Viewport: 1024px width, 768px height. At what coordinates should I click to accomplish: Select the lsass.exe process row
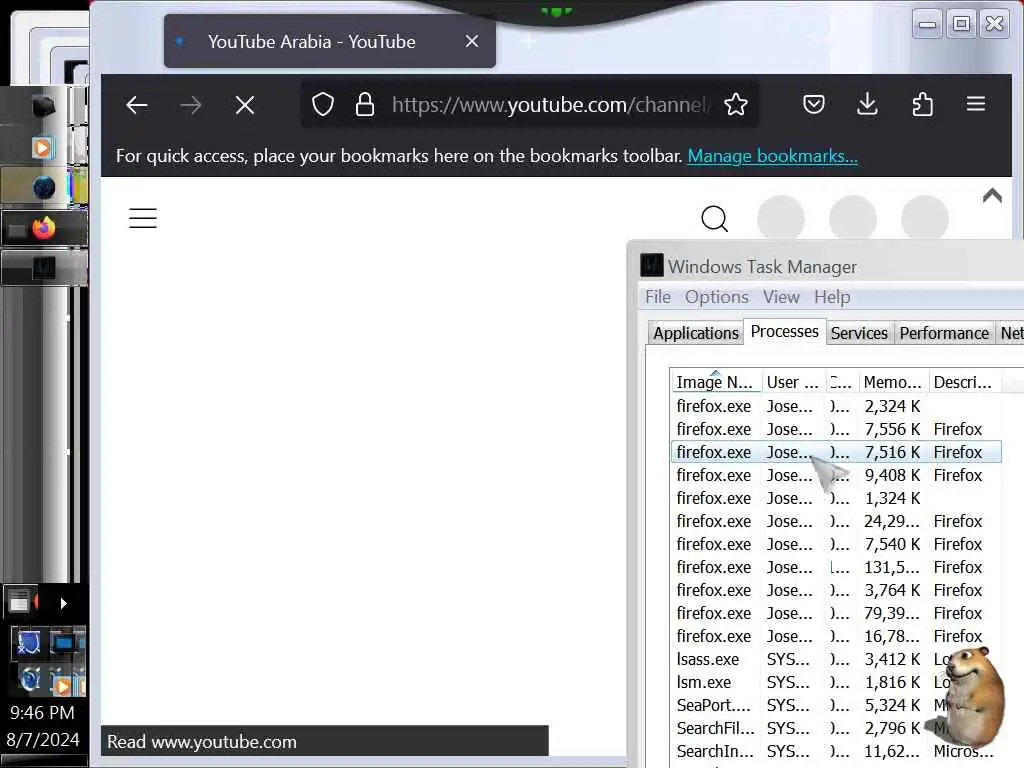point(836,660)
